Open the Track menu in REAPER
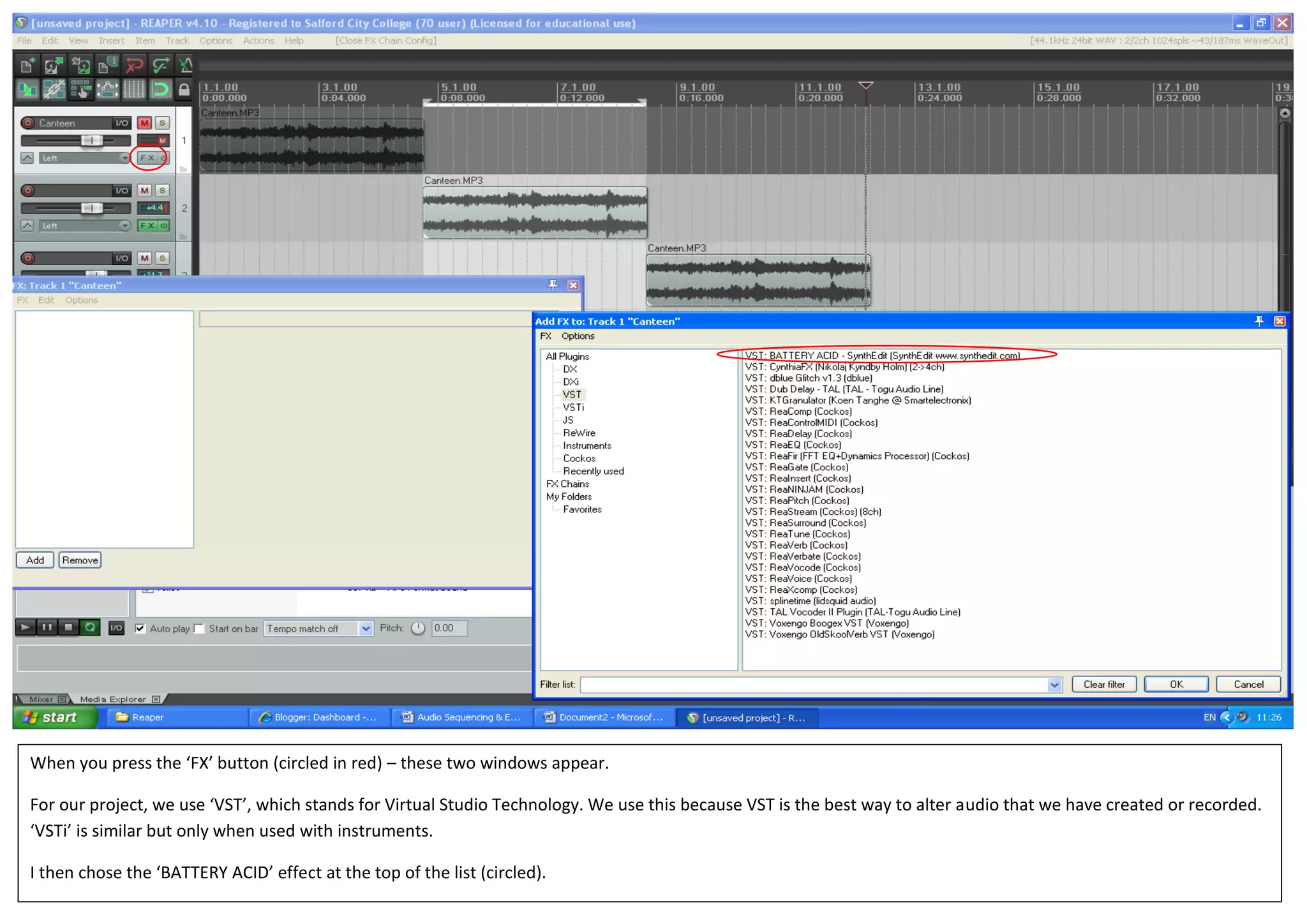 [x=177, y=40]
